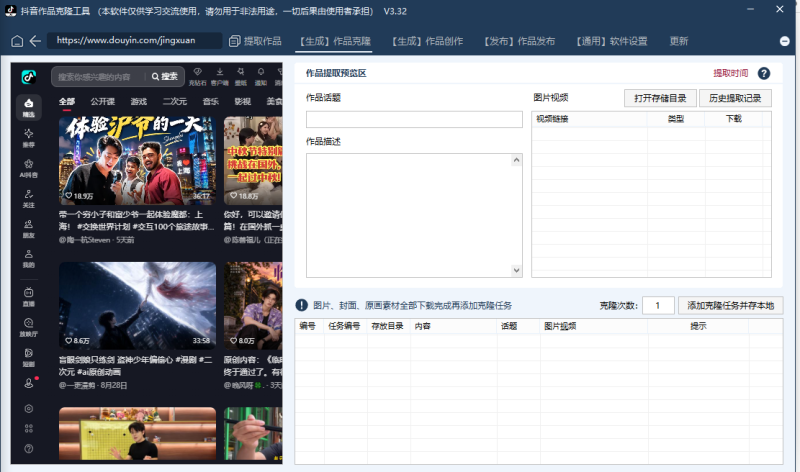Switch to 【生成】作品创作 tab
This screenshot has width=800, height=472.
click(x=428, y=41)
